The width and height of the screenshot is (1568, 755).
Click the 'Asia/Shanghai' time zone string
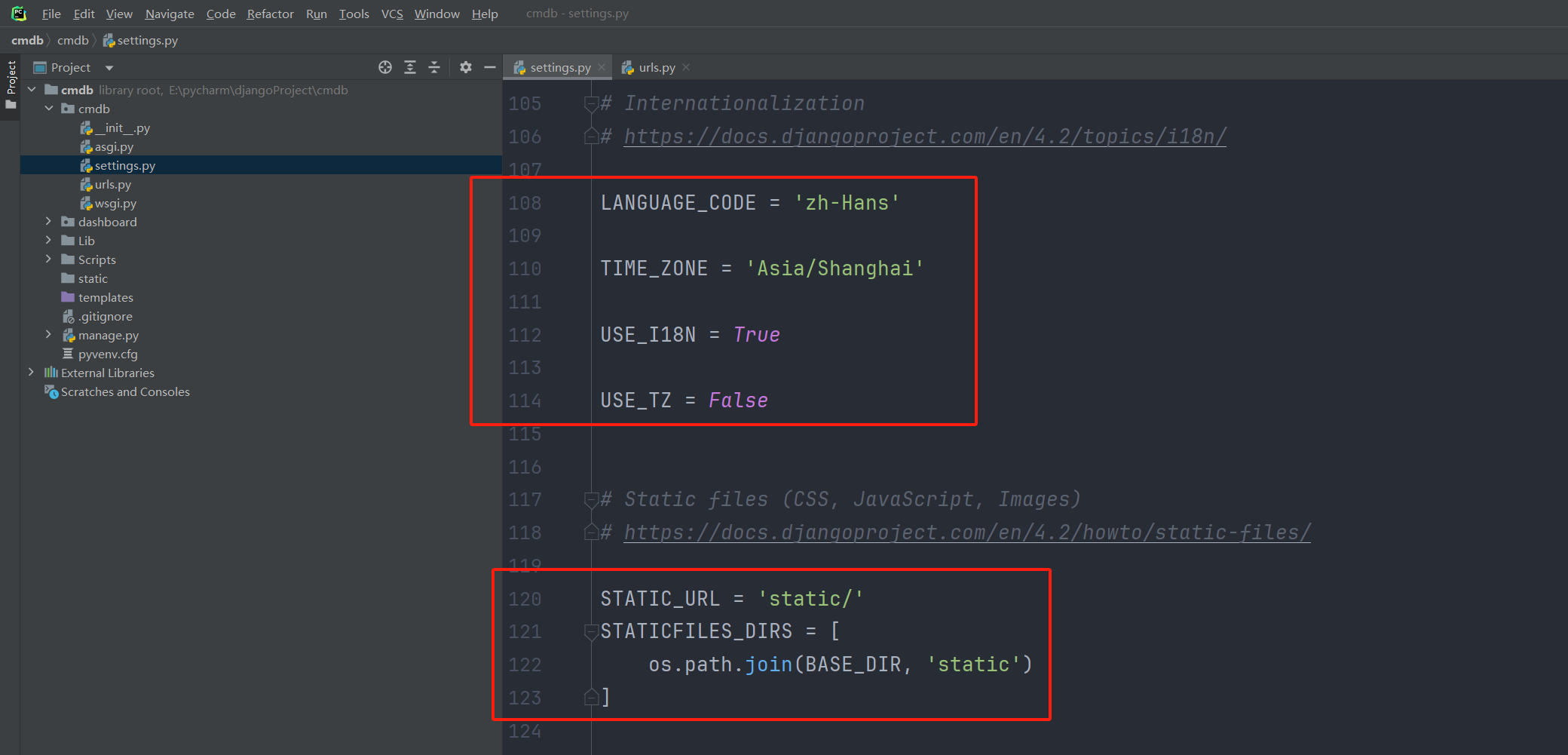pos(835,269)
